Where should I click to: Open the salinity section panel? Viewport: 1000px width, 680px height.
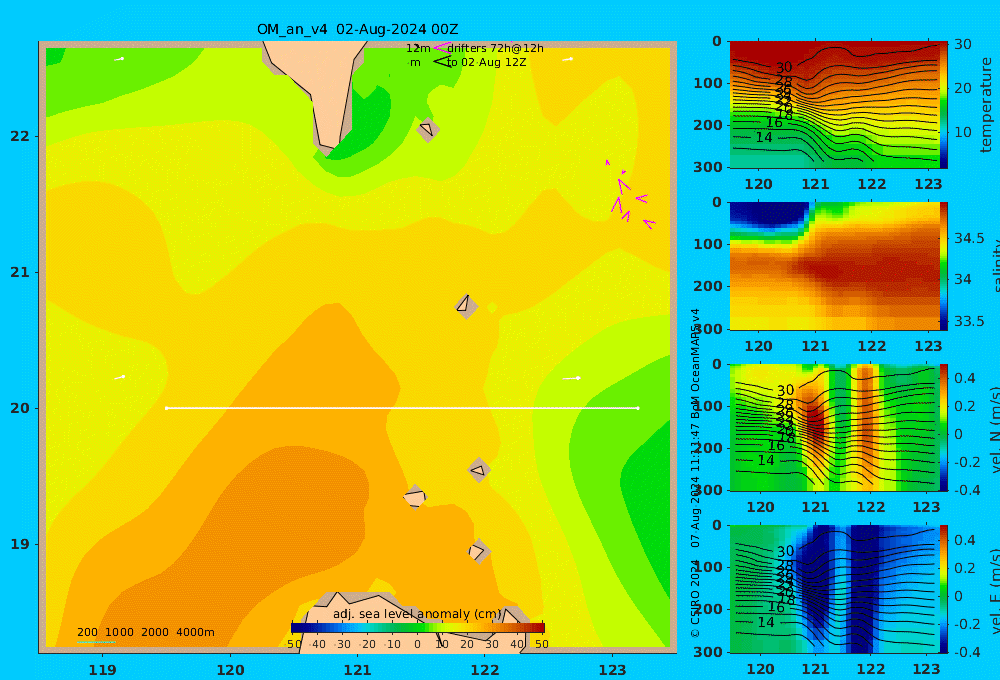pos(834,266)
